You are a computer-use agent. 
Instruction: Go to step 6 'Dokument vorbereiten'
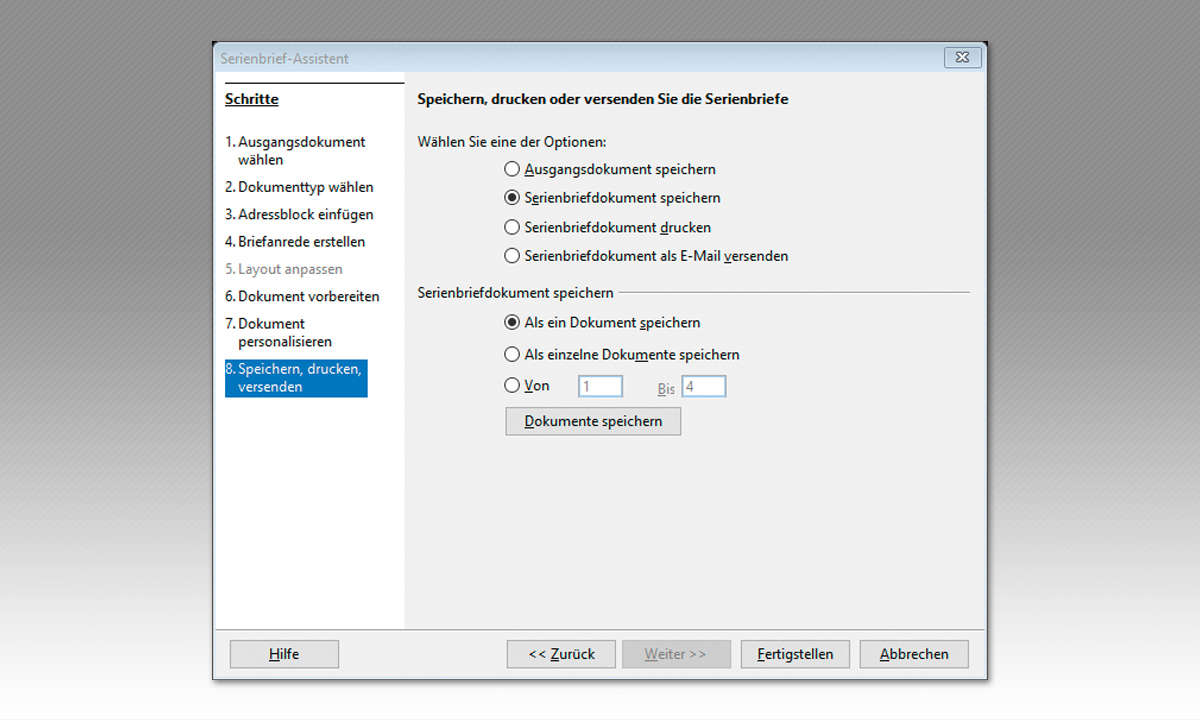point(302,297)
